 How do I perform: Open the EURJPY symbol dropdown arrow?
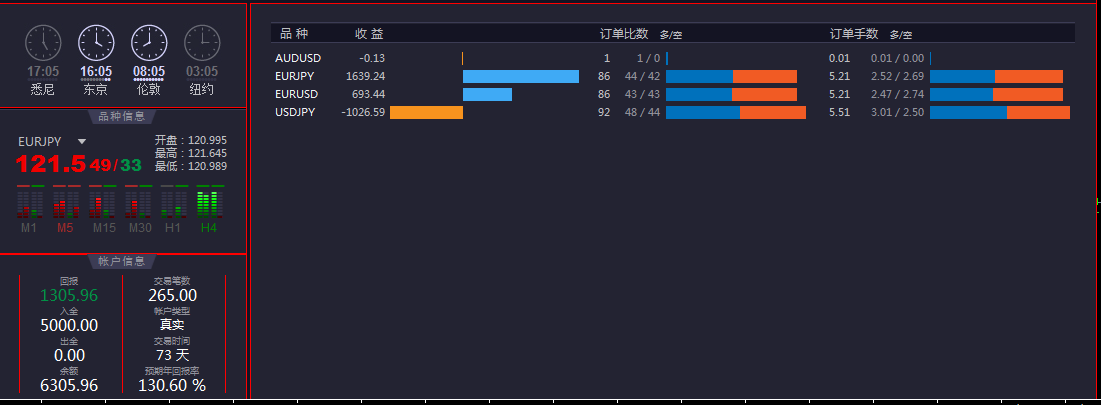pyautogui.click(x=82, y=142)
